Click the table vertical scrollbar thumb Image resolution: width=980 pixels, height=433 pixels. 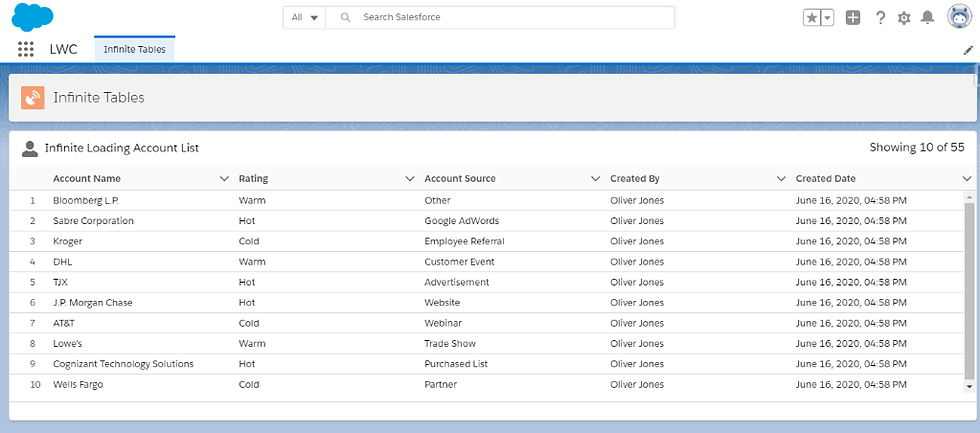(x=969, y=291)
